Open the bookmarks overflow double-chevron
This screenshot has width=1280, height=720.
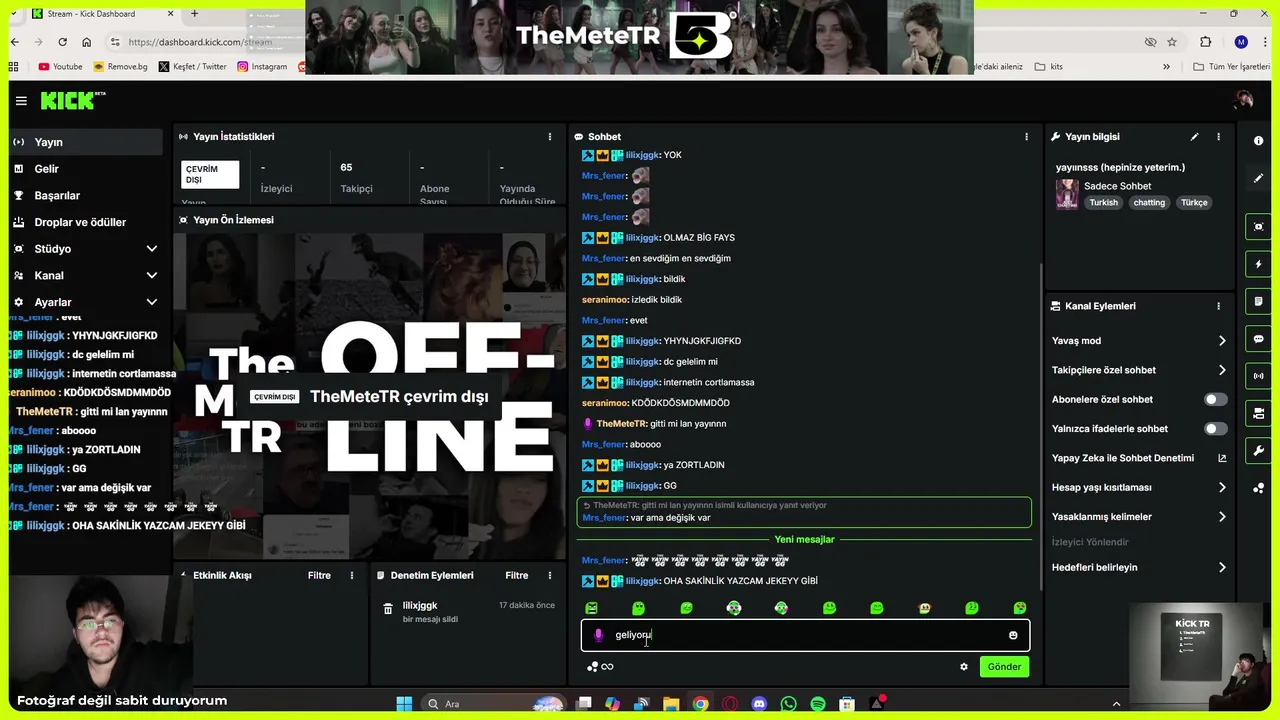tap(1166, 67)
